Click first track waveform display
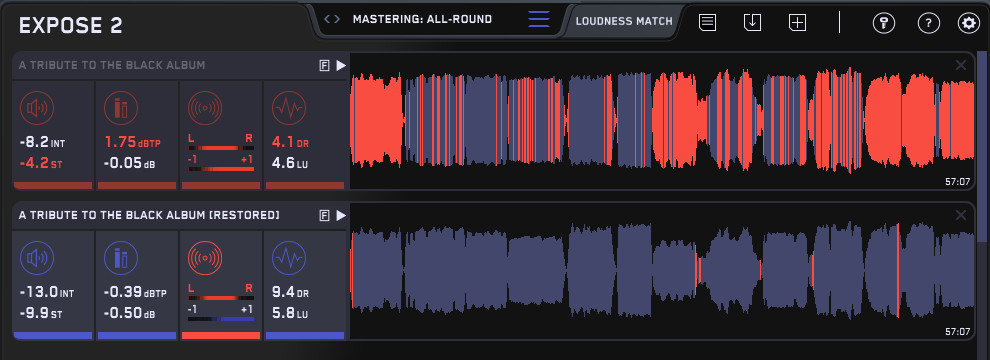This screenshot has height=360, width=990. point(662,121)
